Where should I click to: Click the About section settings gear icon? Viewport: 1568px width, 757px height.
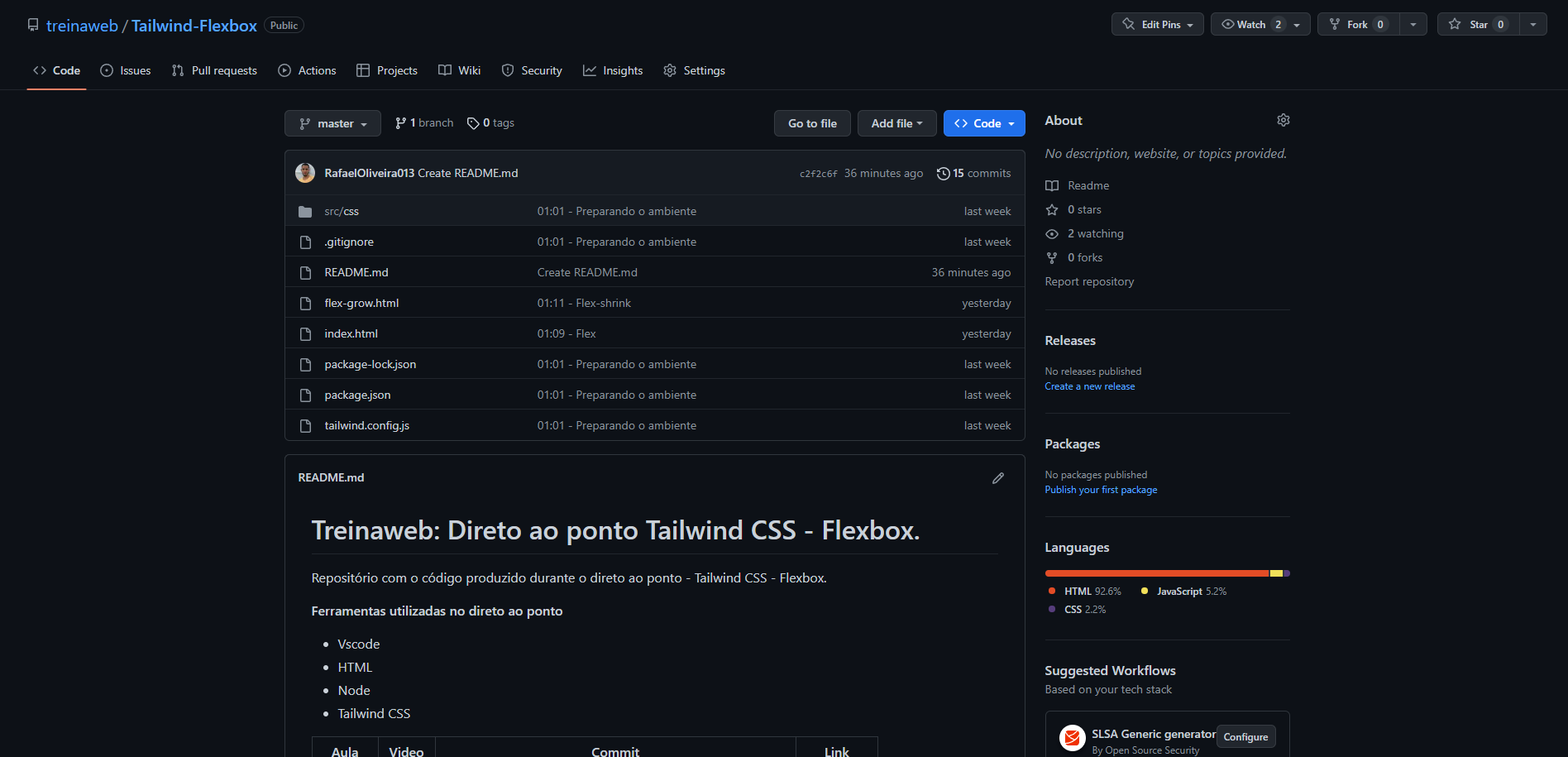pyautogui.click(x=1283, y=121)
